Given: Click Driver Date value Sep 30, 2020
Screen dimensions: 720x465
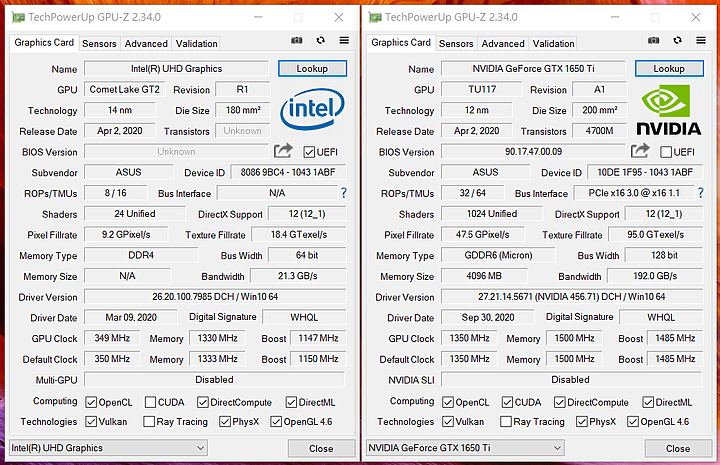Looking at the screenshot, I should 488,317.
